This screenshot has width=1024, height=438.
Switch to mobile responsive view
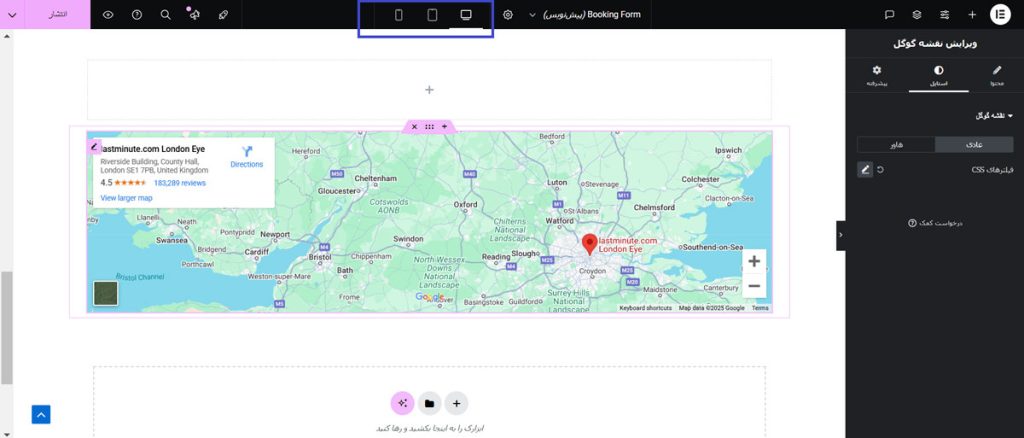[399, 15]
